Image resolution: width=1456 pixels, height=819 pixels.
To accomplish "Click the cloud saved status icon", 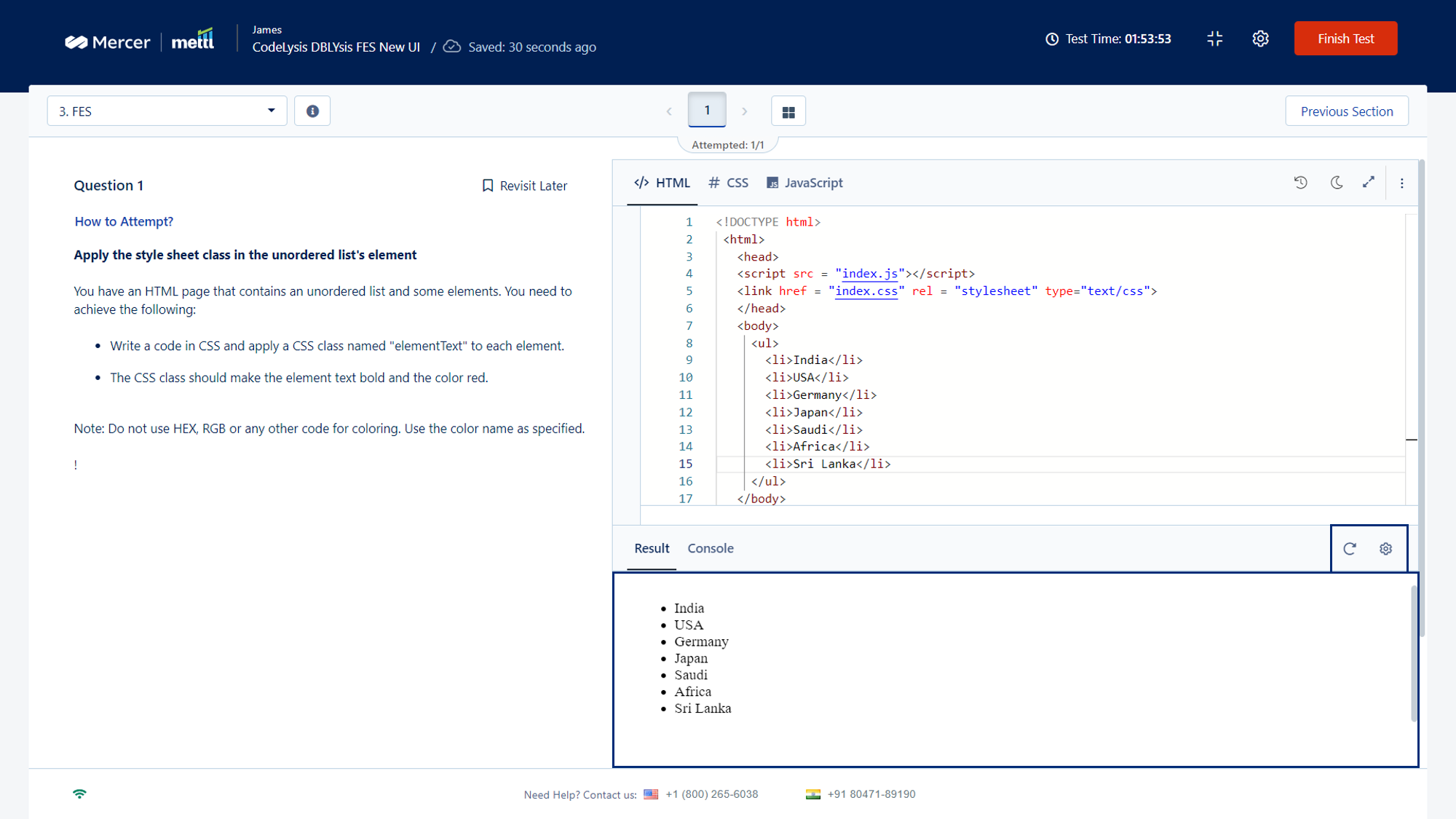I will (452, 47).
